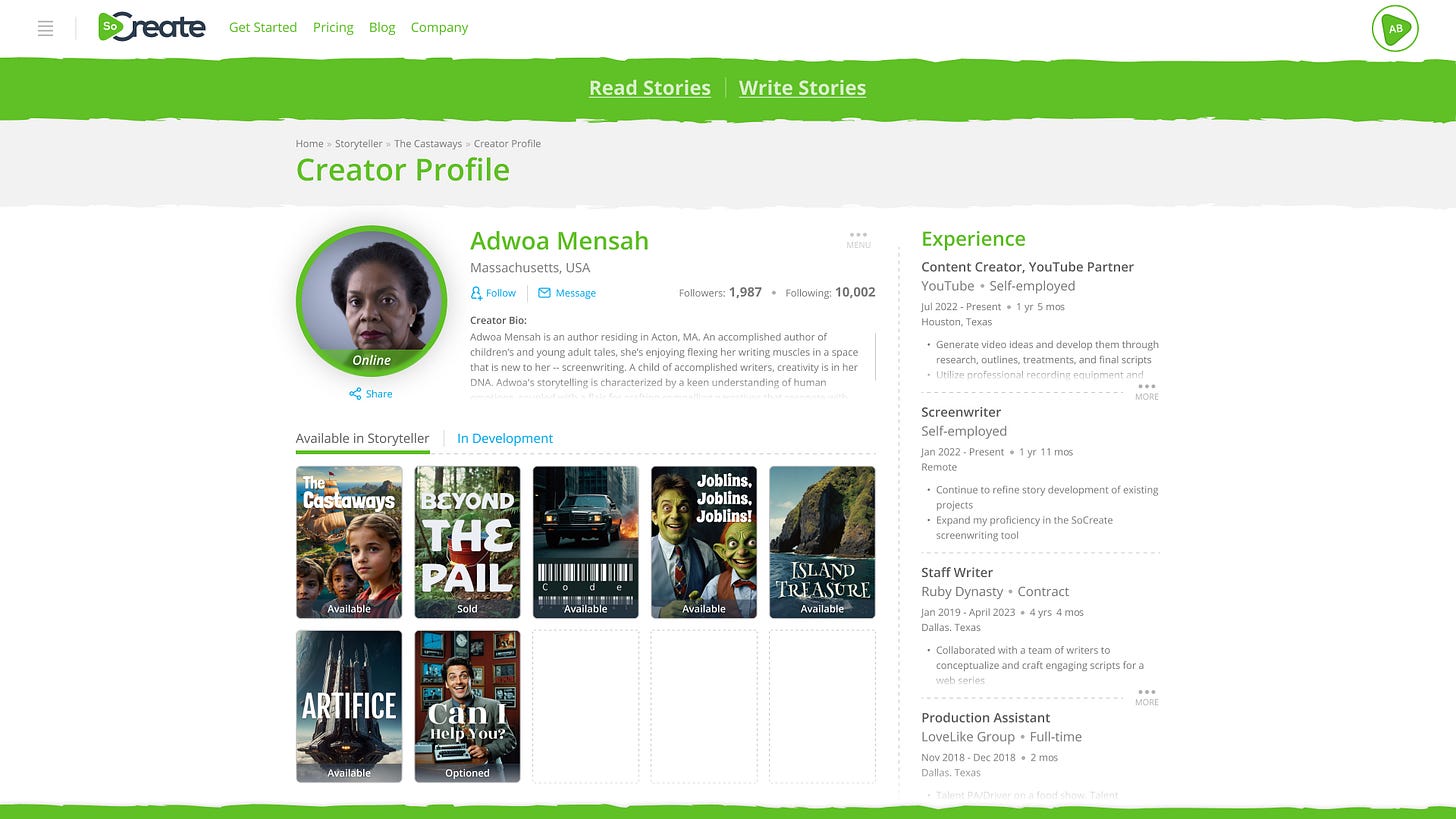Image resolution: width=1456 pixels, height=819 pixels.
Task: Click the Follow link text
Action: click(501, 293)
